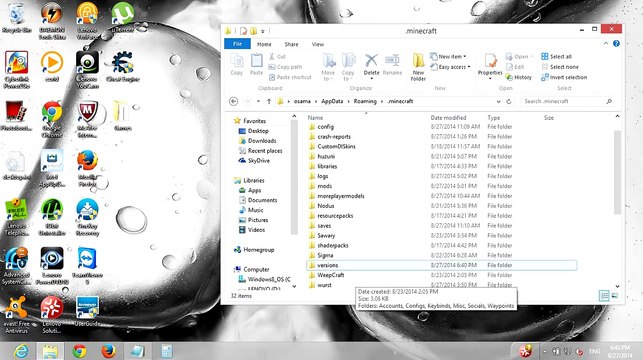This screenshot has width=643, height=360.
Task: Open the Explorer Help icon
Action: pyautogui.click(x=616, y=43)
